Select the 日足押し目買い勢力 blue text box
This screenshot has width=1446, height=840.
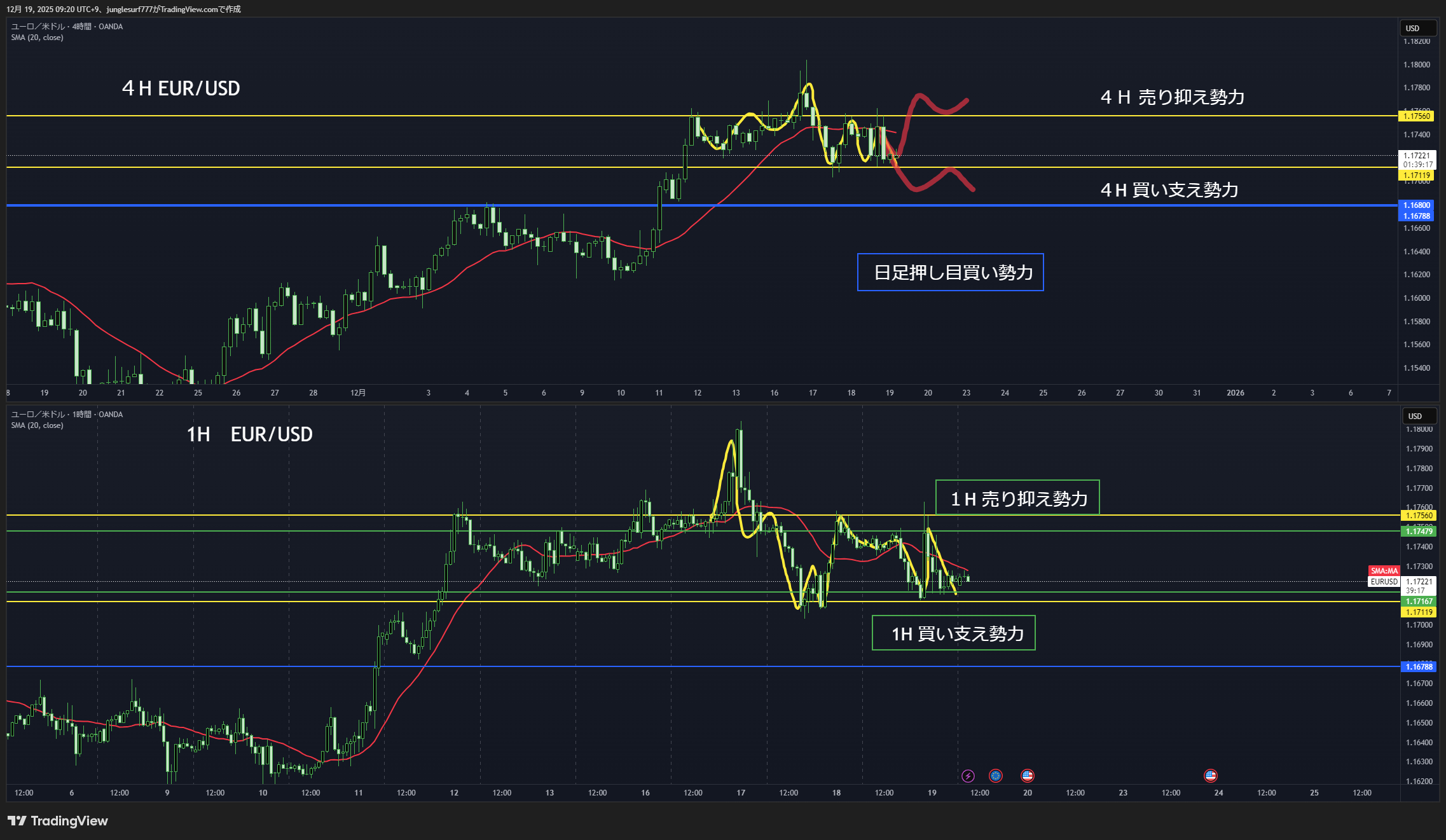(951, 273)
